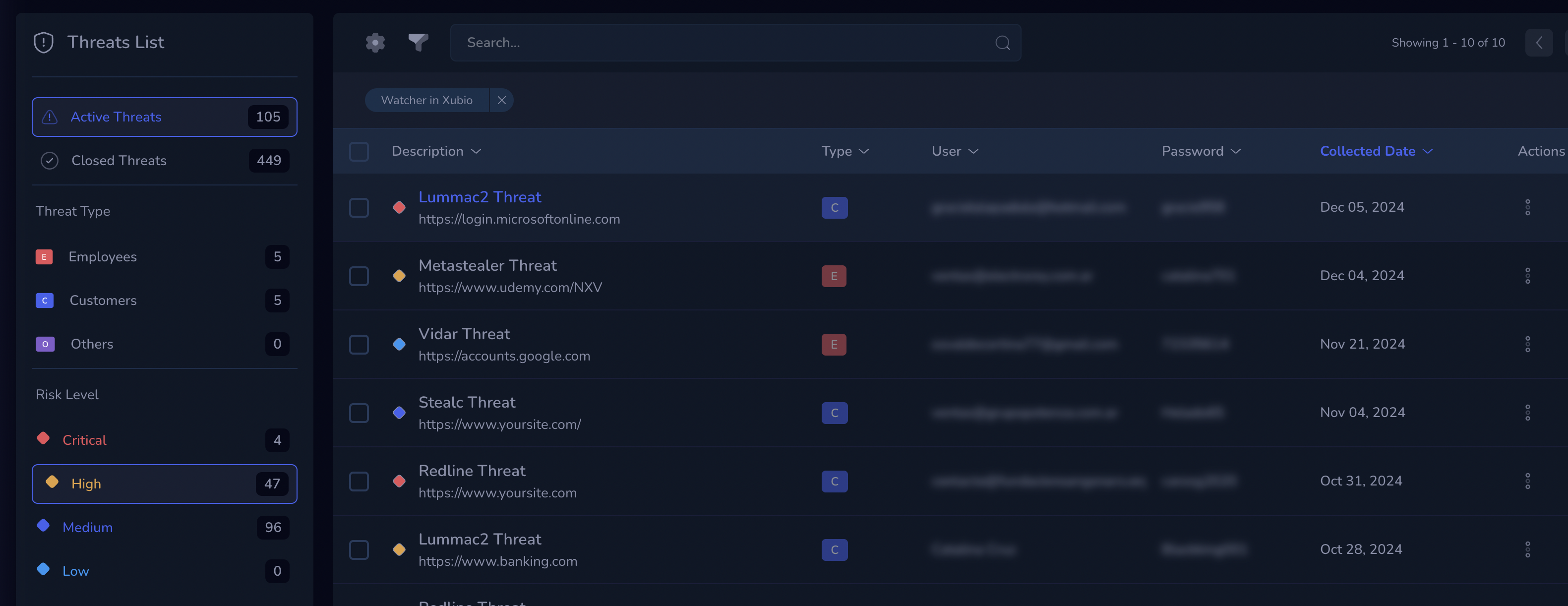Click Customers blue C icon in sidebar
The height and width of the screenshot is (606, 1568).
45,301
